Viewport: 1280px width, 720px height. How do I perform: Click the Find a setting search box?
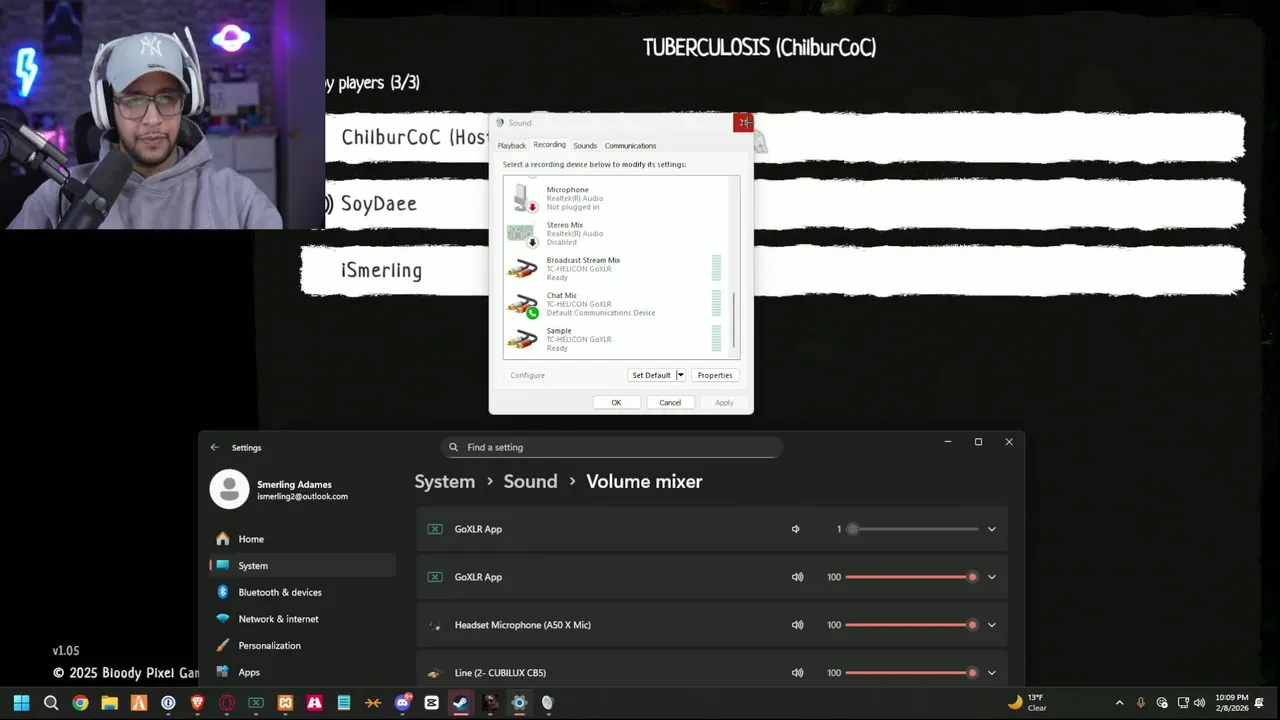[x=611, y=447]
